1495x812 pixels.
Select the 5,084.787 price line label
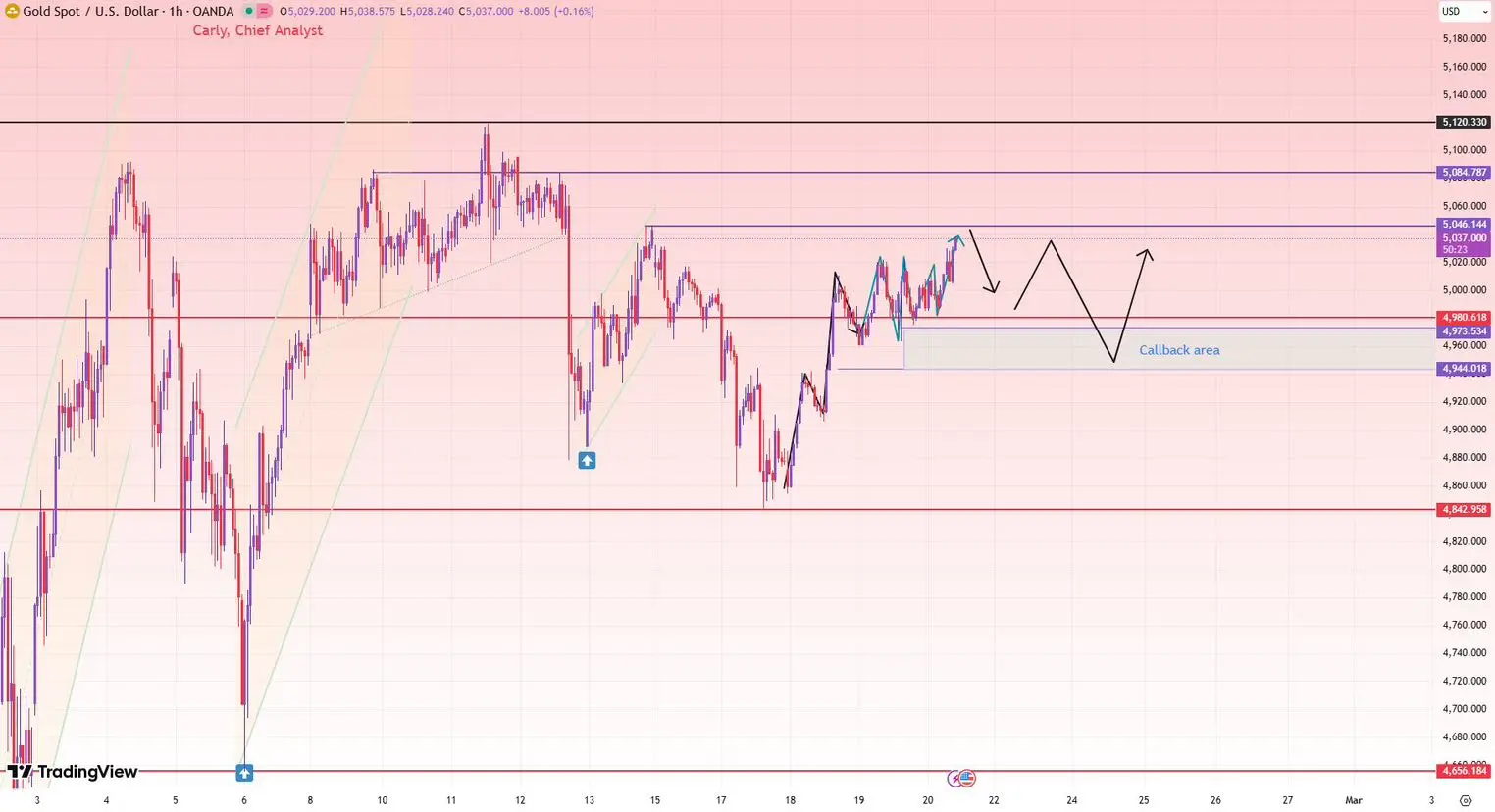[x=1464, y=173]
